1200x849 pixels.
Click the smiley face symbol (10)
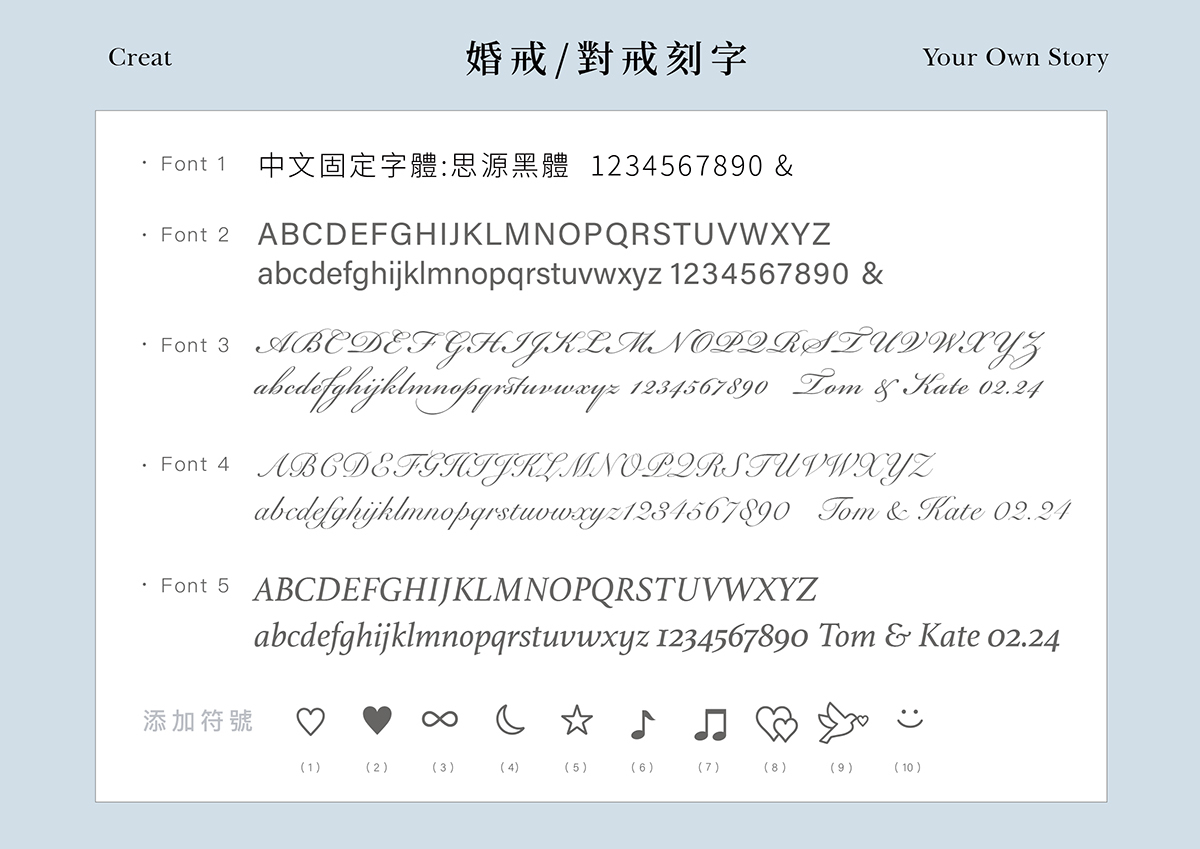point(909,718)
